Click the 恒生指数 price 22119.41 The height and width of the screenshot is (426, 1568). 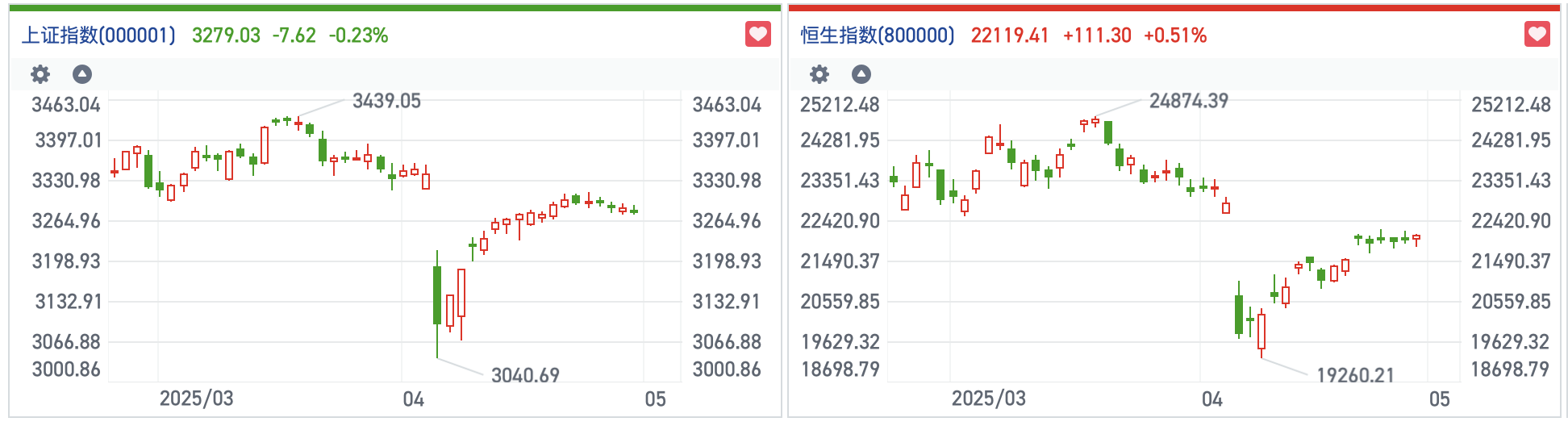(1010, 35)
